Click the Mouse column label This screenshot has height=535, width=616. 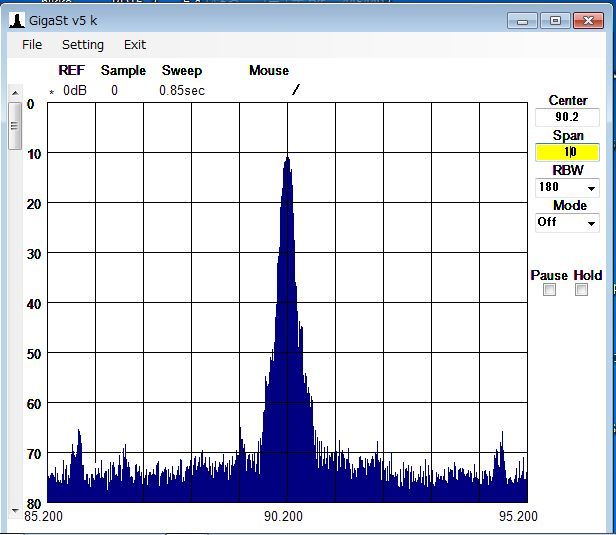tap(269, 70)
